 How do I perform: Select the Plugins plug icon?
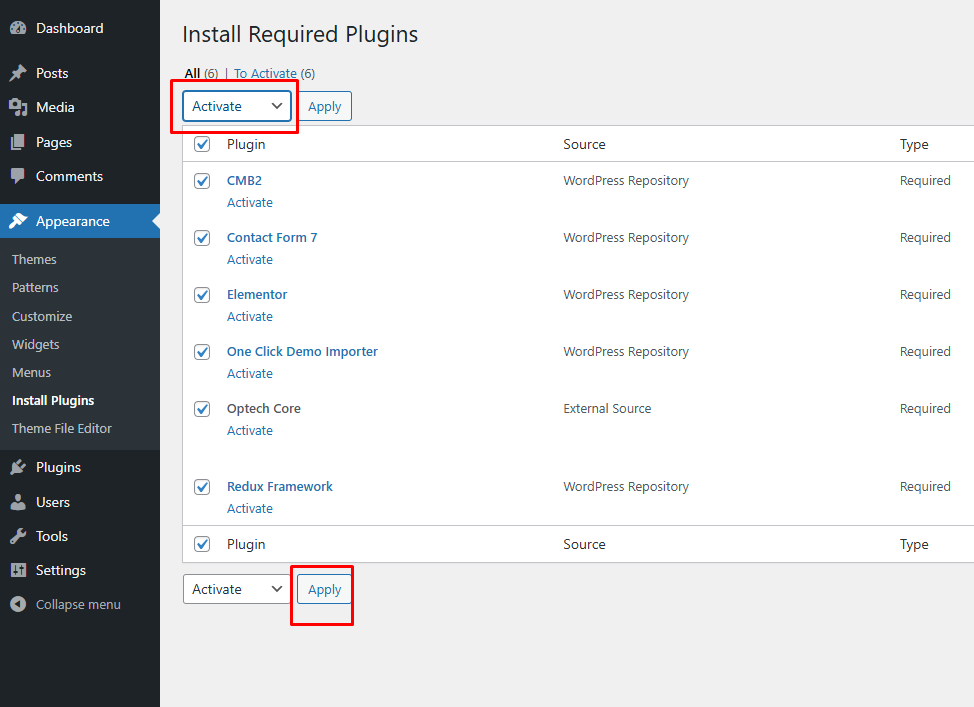(x=18, y=466)
